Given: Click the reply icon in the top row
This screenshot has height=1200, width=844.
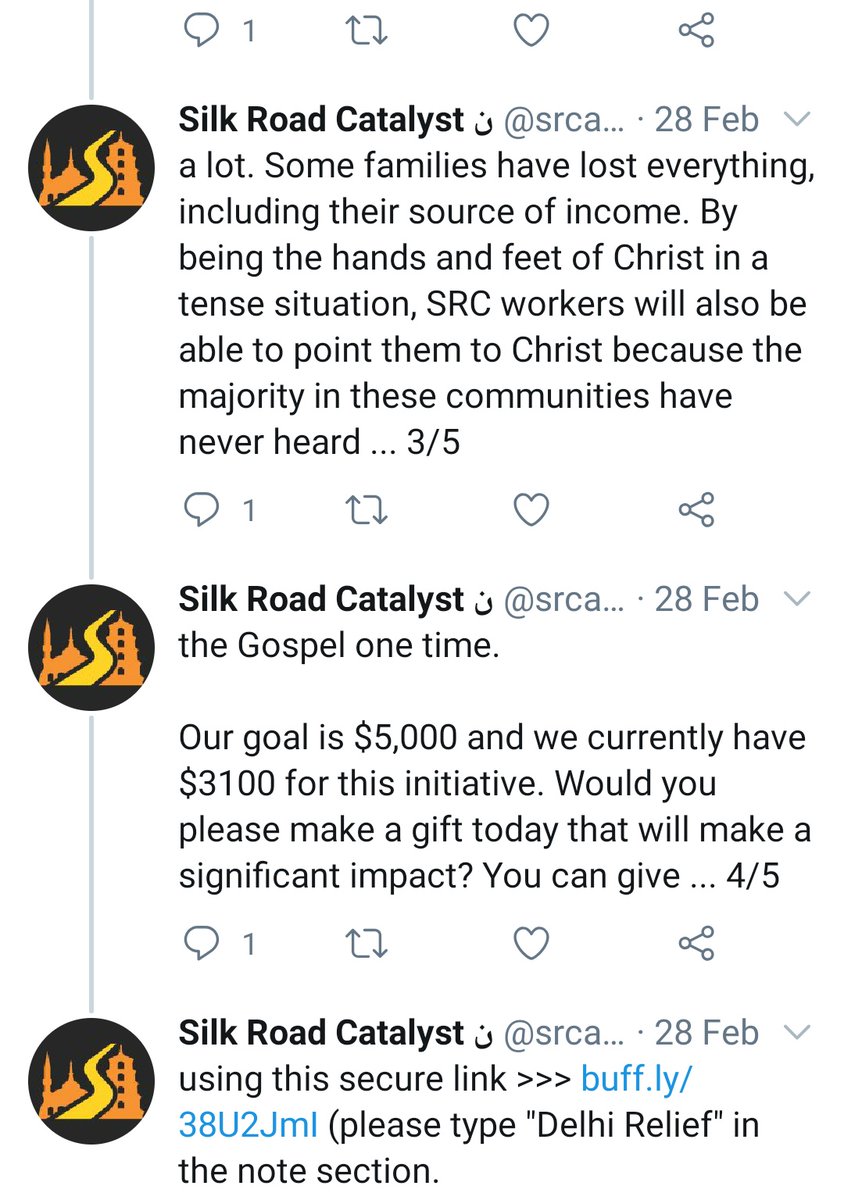Looking at the screenshot, I should point(204,31).
